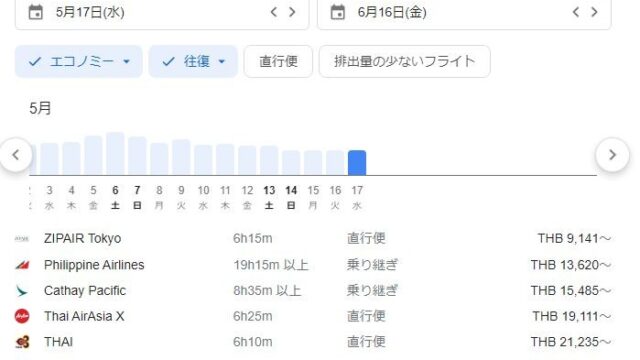Screen dimensions: 640x360
Task: Click the departure date calendar icon
Action: click(x=36, y=12)
